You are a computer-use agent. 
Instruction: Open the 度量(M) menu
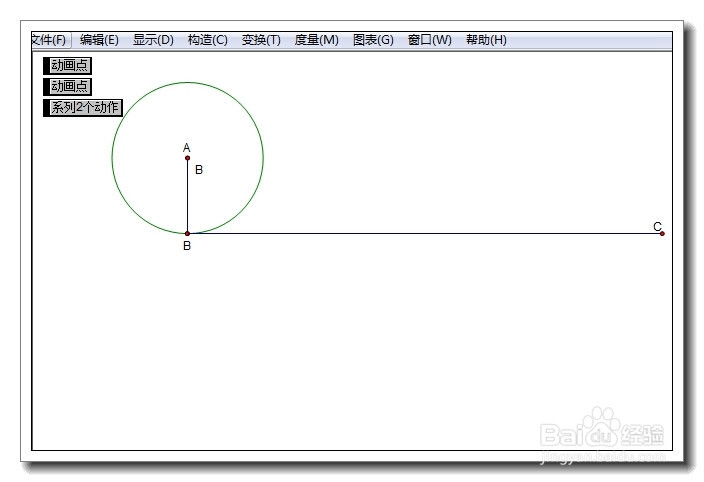click(x=316, y=40)
